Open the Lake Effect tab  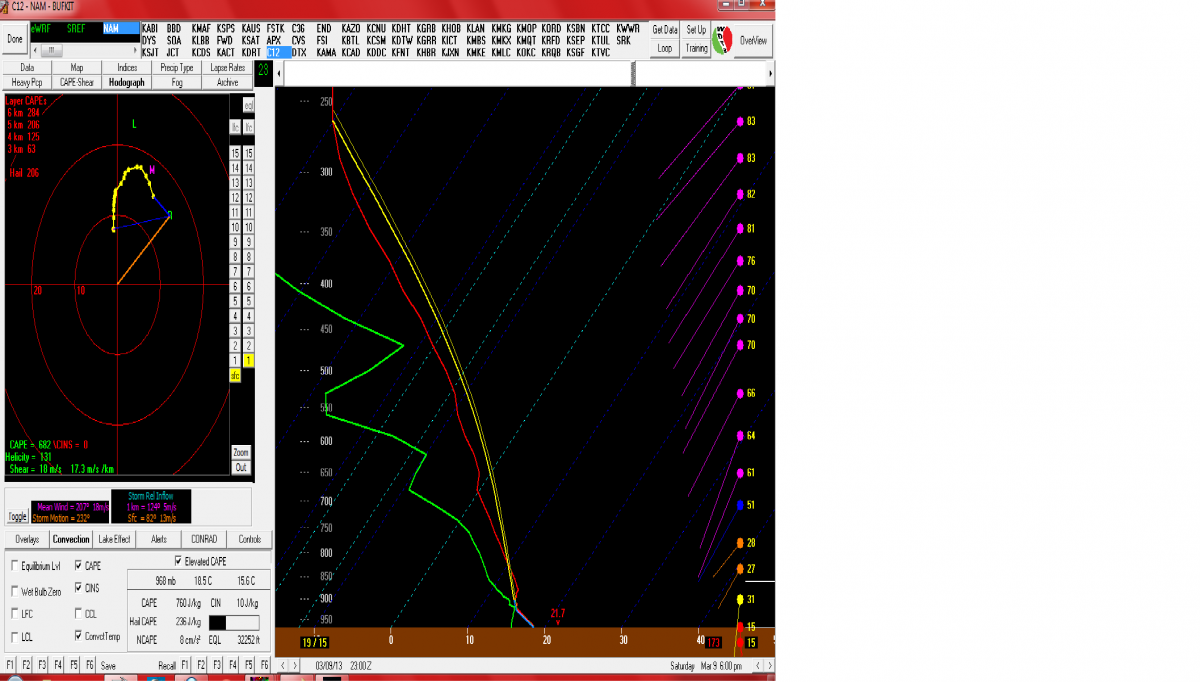point(114,539)
